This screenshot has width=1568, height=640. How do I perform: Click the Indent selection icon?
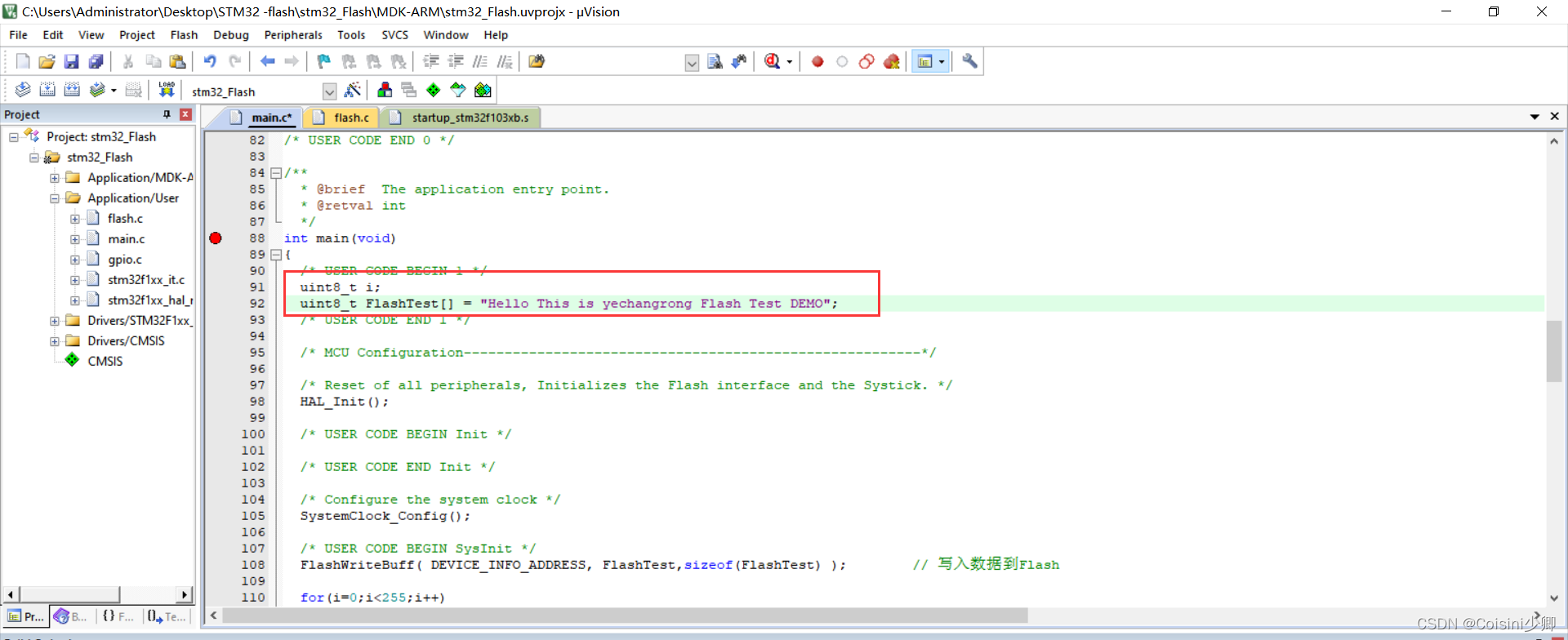tap(431, 61)
